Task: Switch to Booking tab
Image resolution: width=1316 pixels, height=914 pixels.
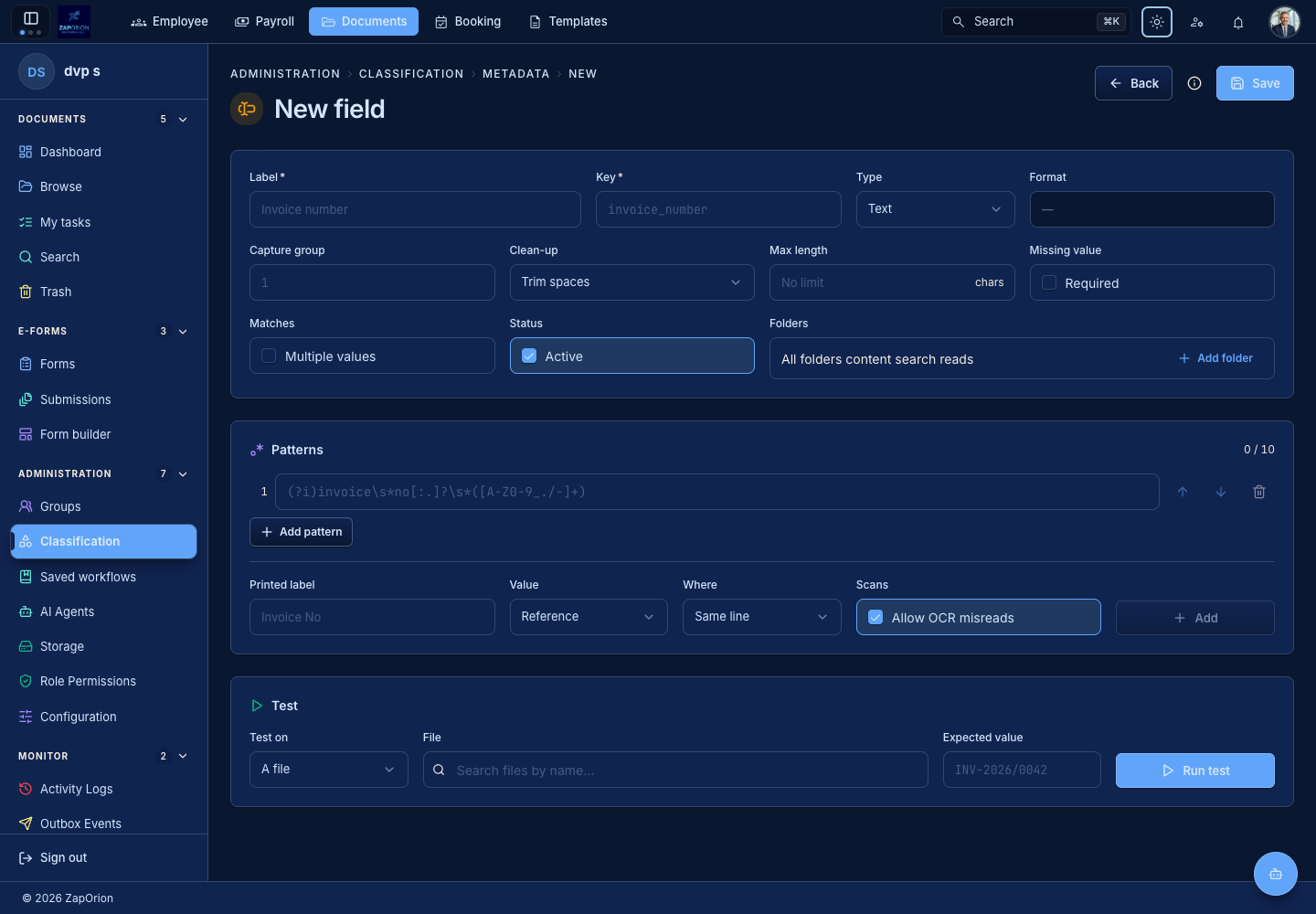Action: [468, 21]
